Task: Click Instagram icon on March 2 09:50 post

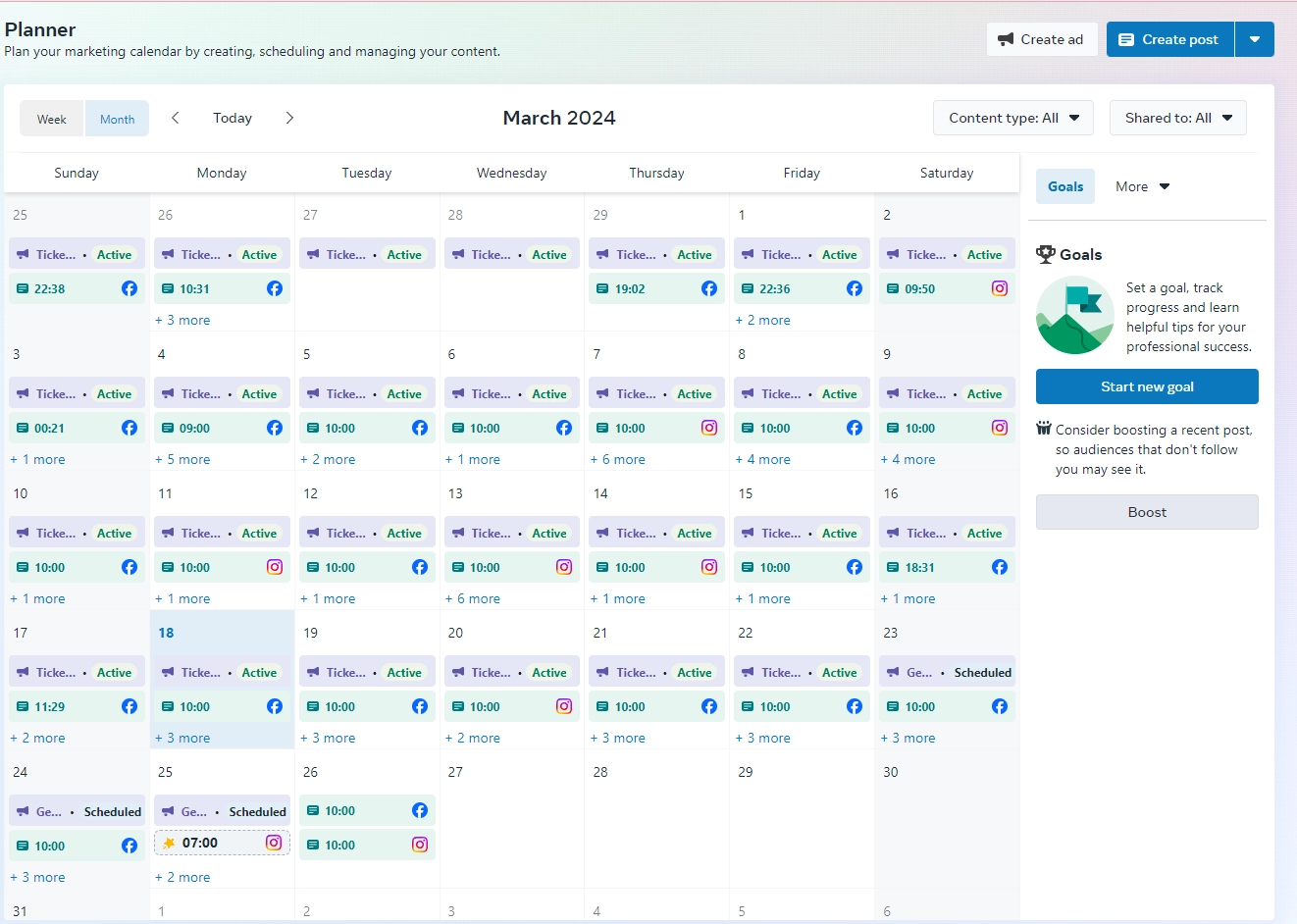Action: coord(1000,288)
